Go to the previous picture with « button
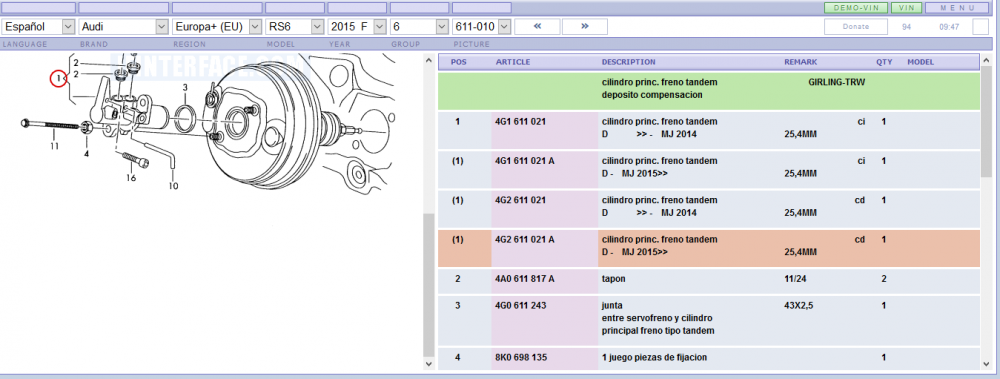Image resolution: width=1000 pixels, height=379 pixels. tap(537, 27)
